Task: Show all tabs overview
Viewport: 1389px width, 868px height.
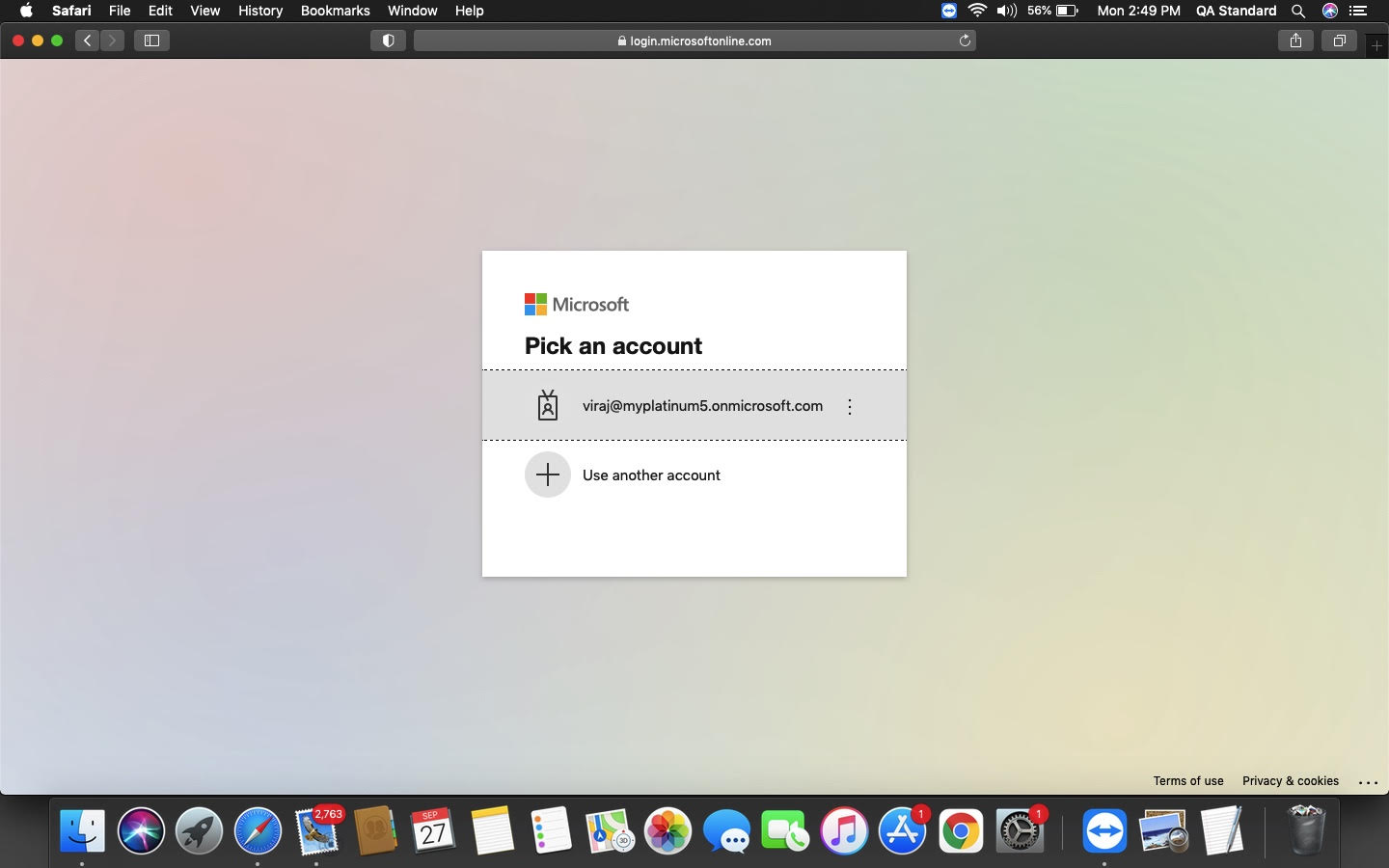Action: coord(1339,41)
